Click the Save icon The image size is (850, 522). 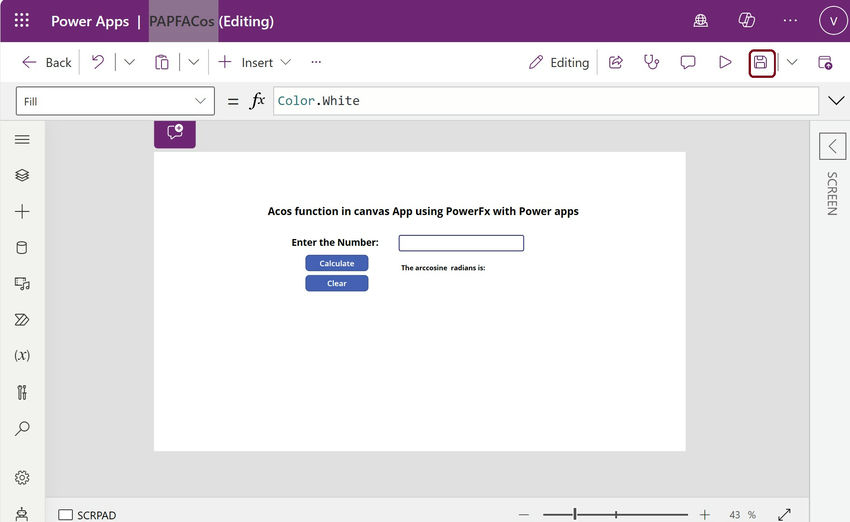click(x=761, y=62)
